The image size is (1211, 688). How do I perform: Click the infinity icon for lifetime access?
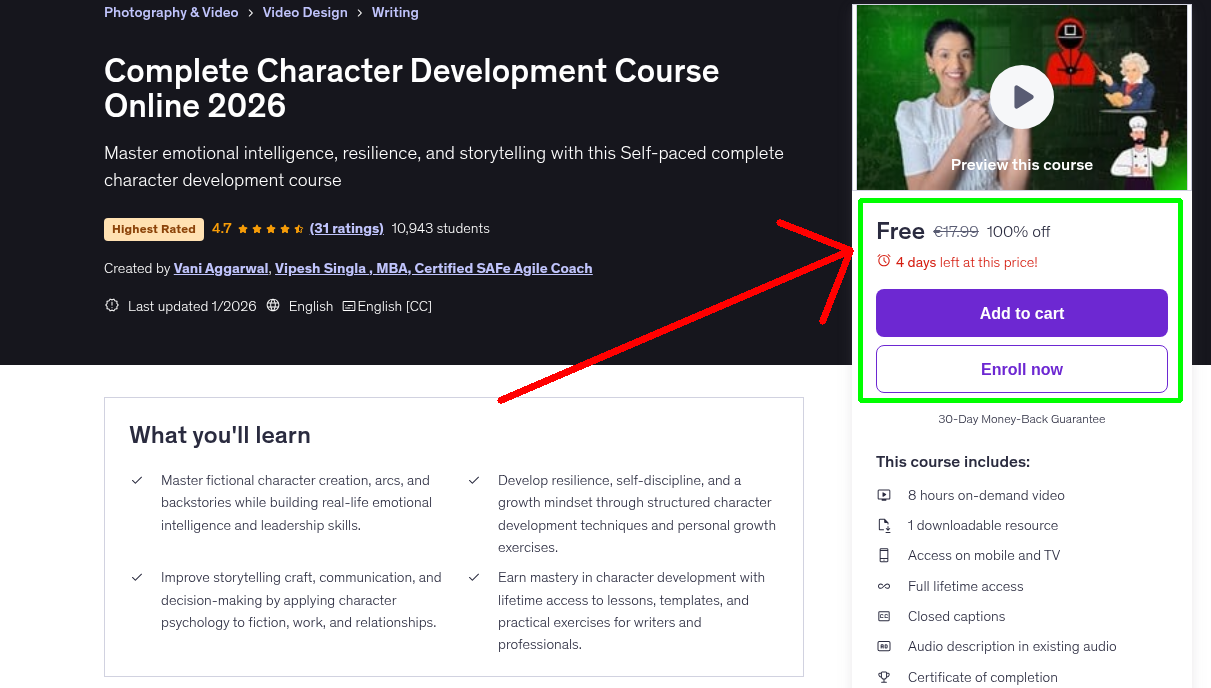pos(884,586)
